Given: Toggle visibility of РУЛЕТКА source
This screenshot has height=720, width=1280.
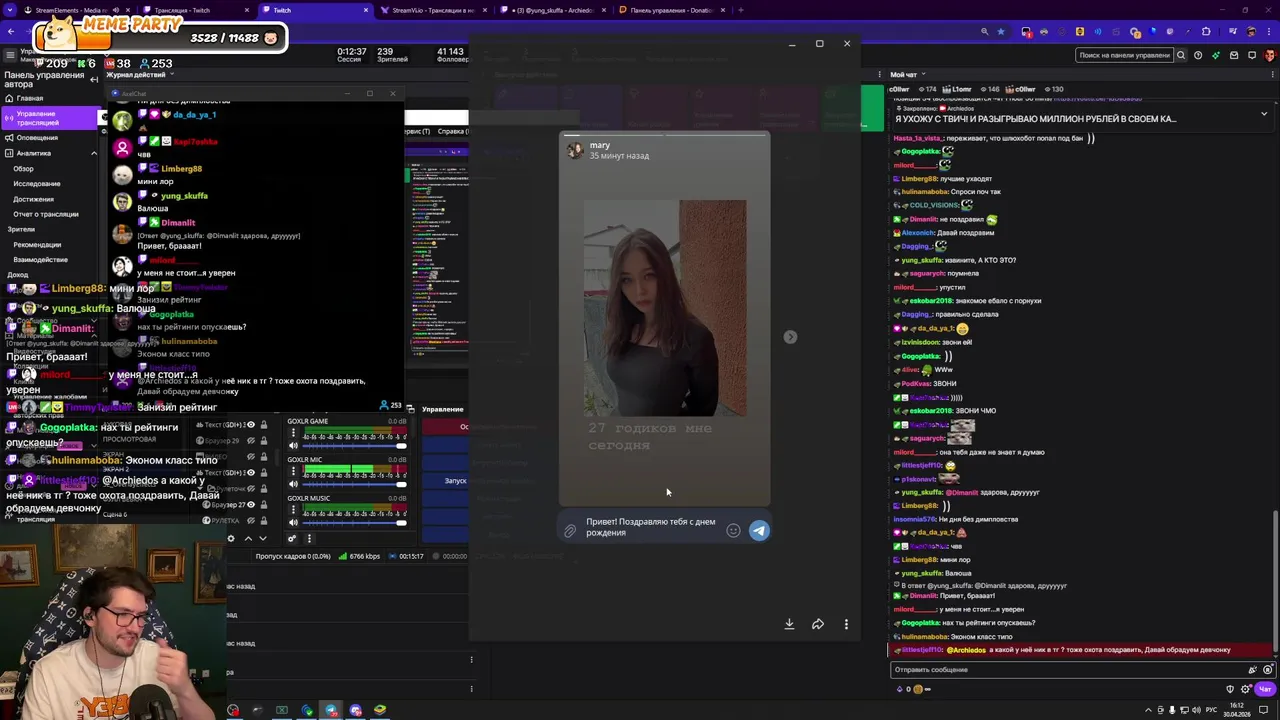Looking at the screenshot, I should (x=250, y=521).
